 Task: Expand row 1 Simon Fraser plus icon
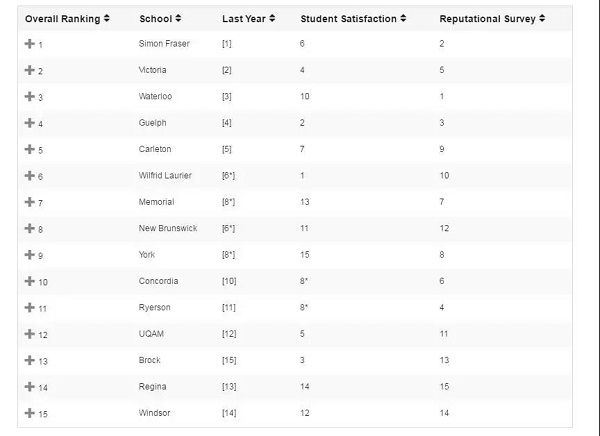click(29, 44)
